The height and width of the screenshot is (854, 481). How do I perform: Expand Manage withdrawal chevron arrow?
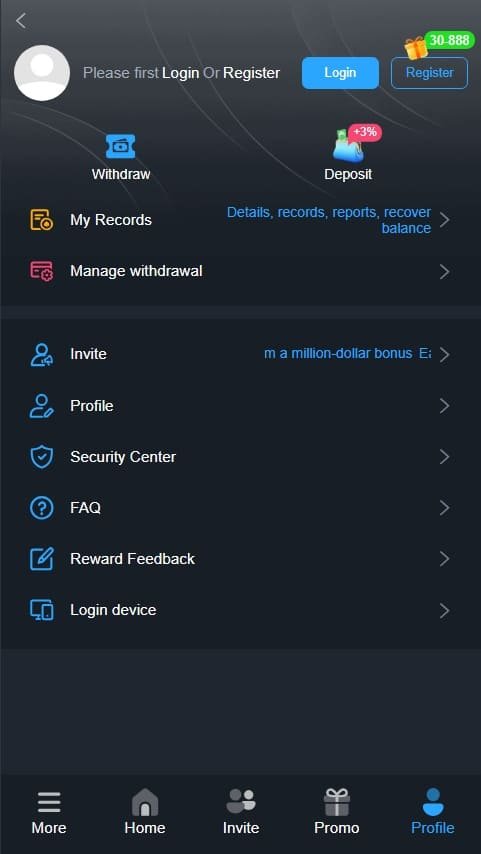point(445,271)
